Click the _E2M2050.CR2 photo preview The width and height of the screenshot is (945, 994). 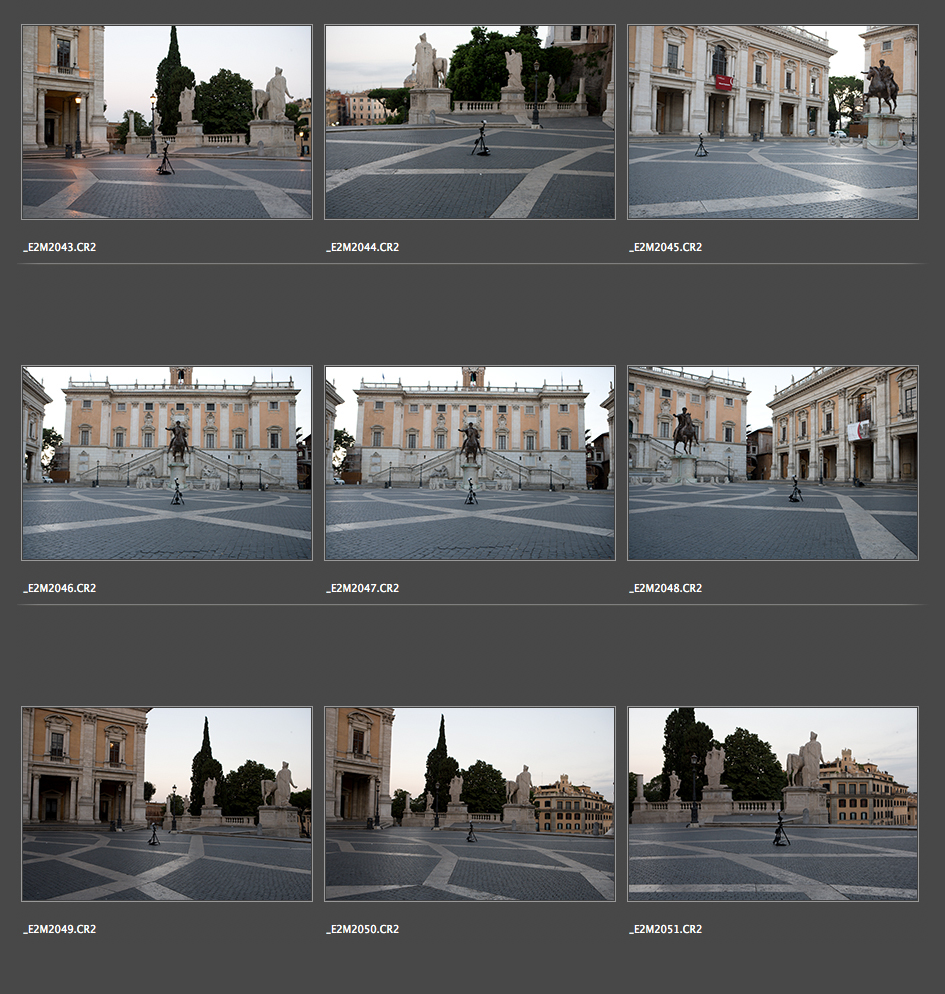click(x=470, y=804)
